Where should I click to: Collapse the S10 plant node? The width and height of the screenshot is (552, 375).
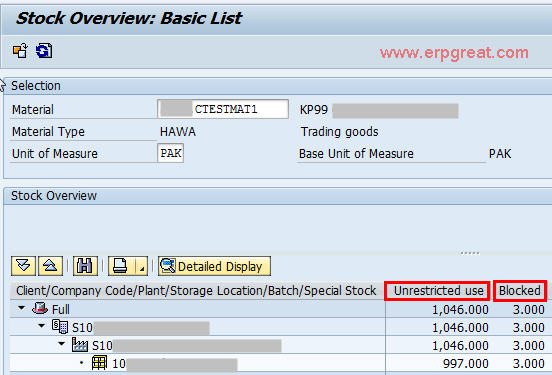coord(62,344)
